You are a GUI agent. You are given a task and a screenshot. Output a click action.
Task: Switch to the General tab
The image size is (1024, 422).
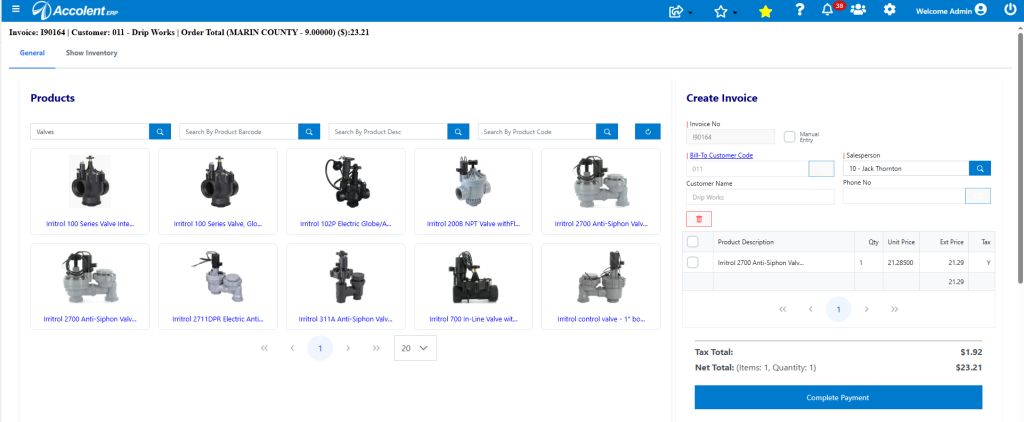coord(32,53)
